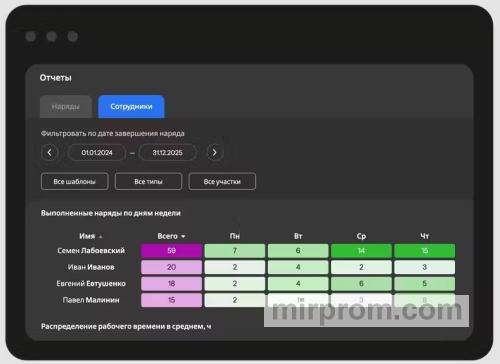Viewport: 500px width, 364px height.
Task: Edit start date 01.01.2024 field
Action: tap(97, 153)
